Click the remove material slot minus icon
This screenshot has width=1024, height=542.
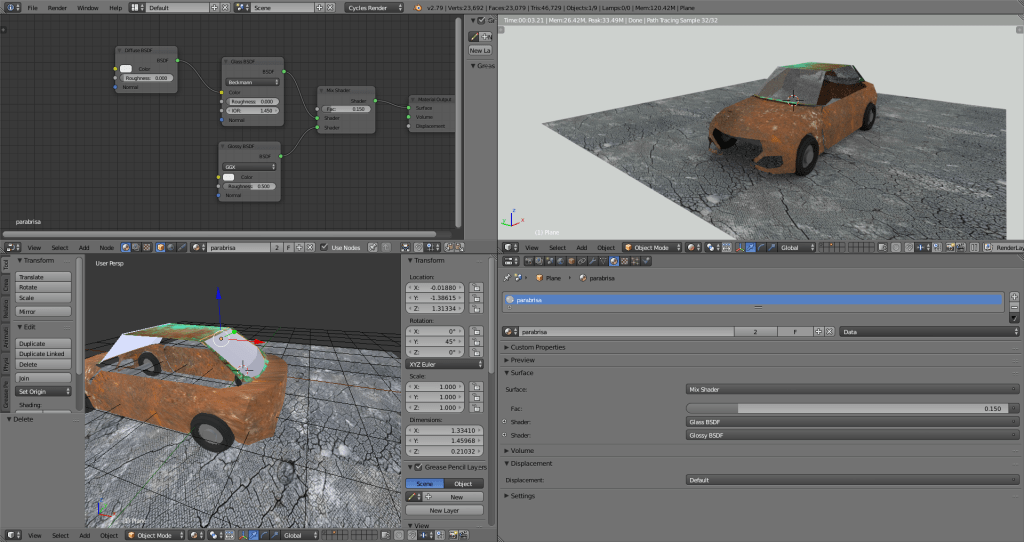(x=1014, y=307)
